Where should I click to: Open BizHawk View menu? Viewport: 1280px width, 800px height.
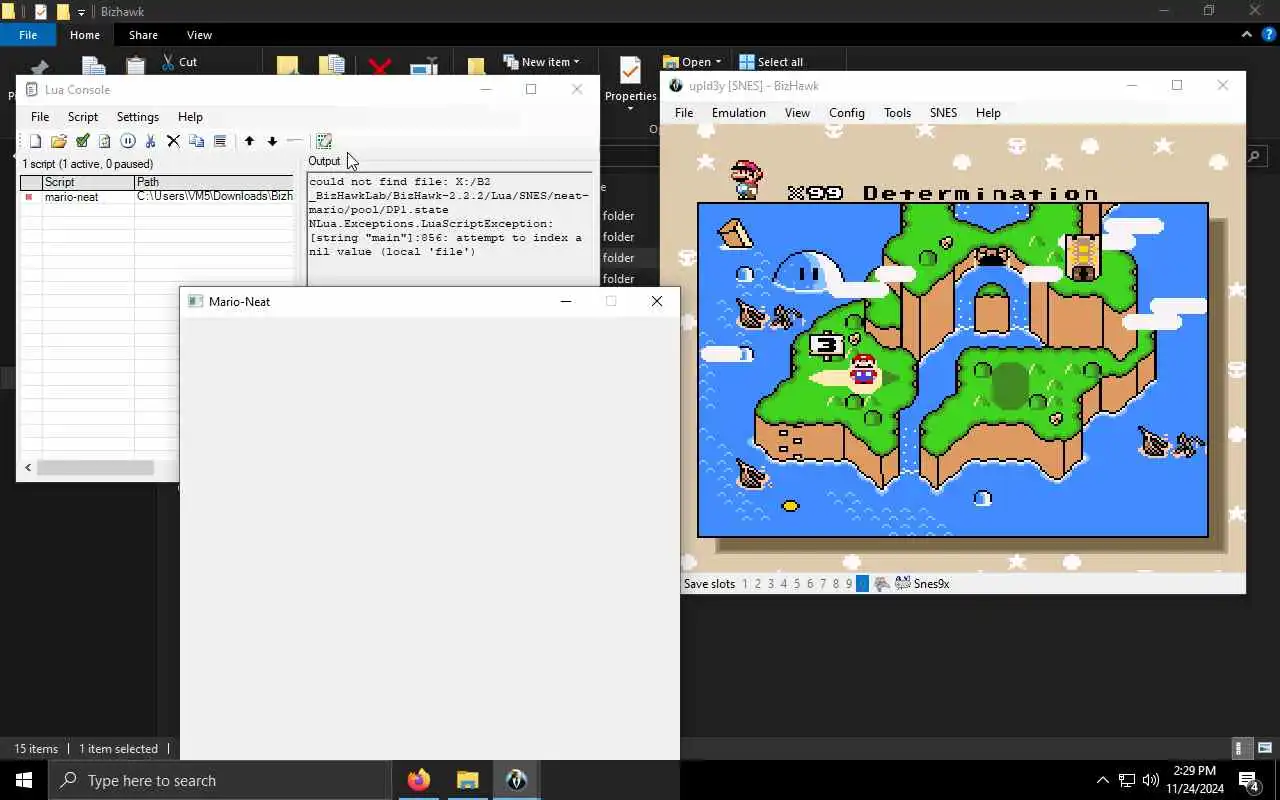[797, 113]
